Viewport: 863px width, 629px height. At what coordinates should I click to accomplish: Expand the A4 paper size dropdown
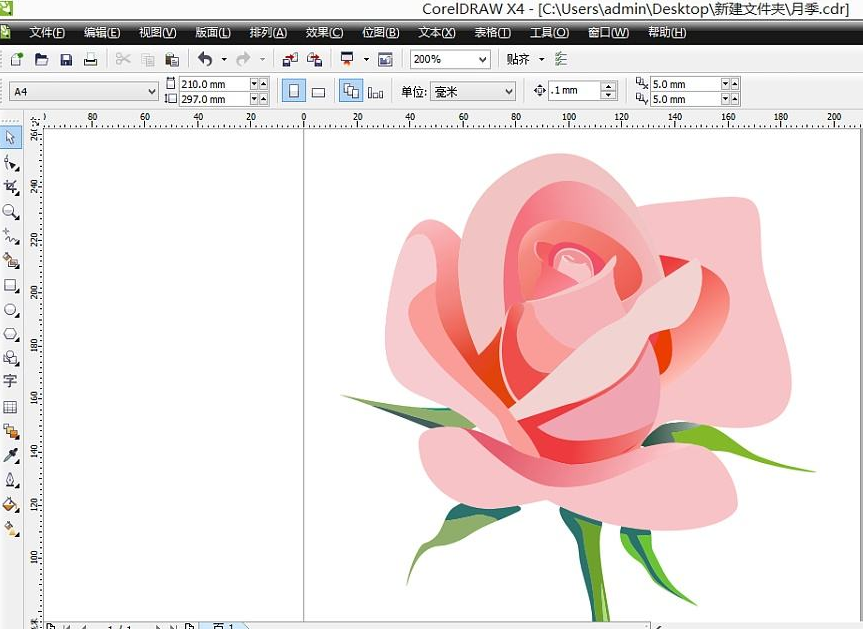(x=152, y=92)
